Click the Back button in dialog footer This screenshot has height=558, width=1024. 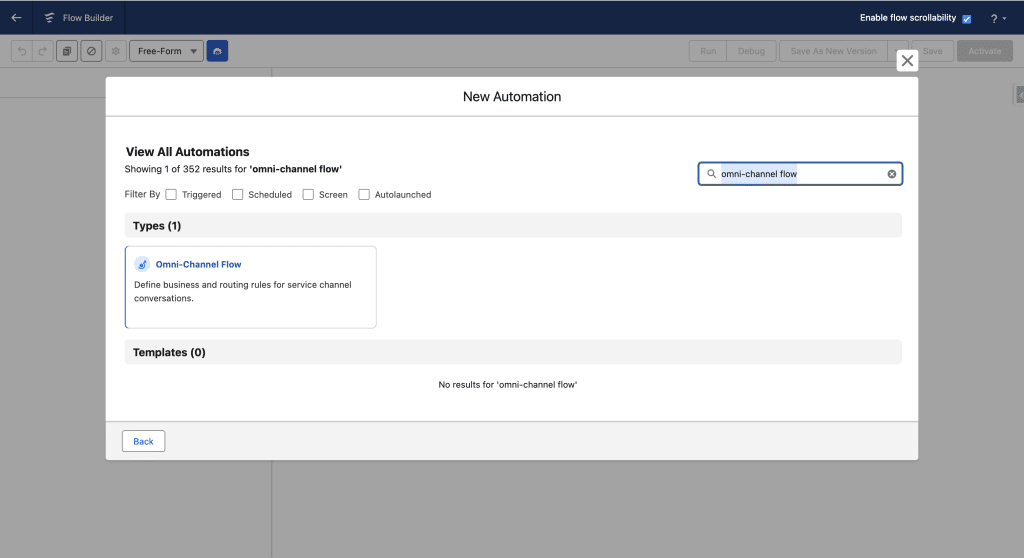click(x=143, y=441)
